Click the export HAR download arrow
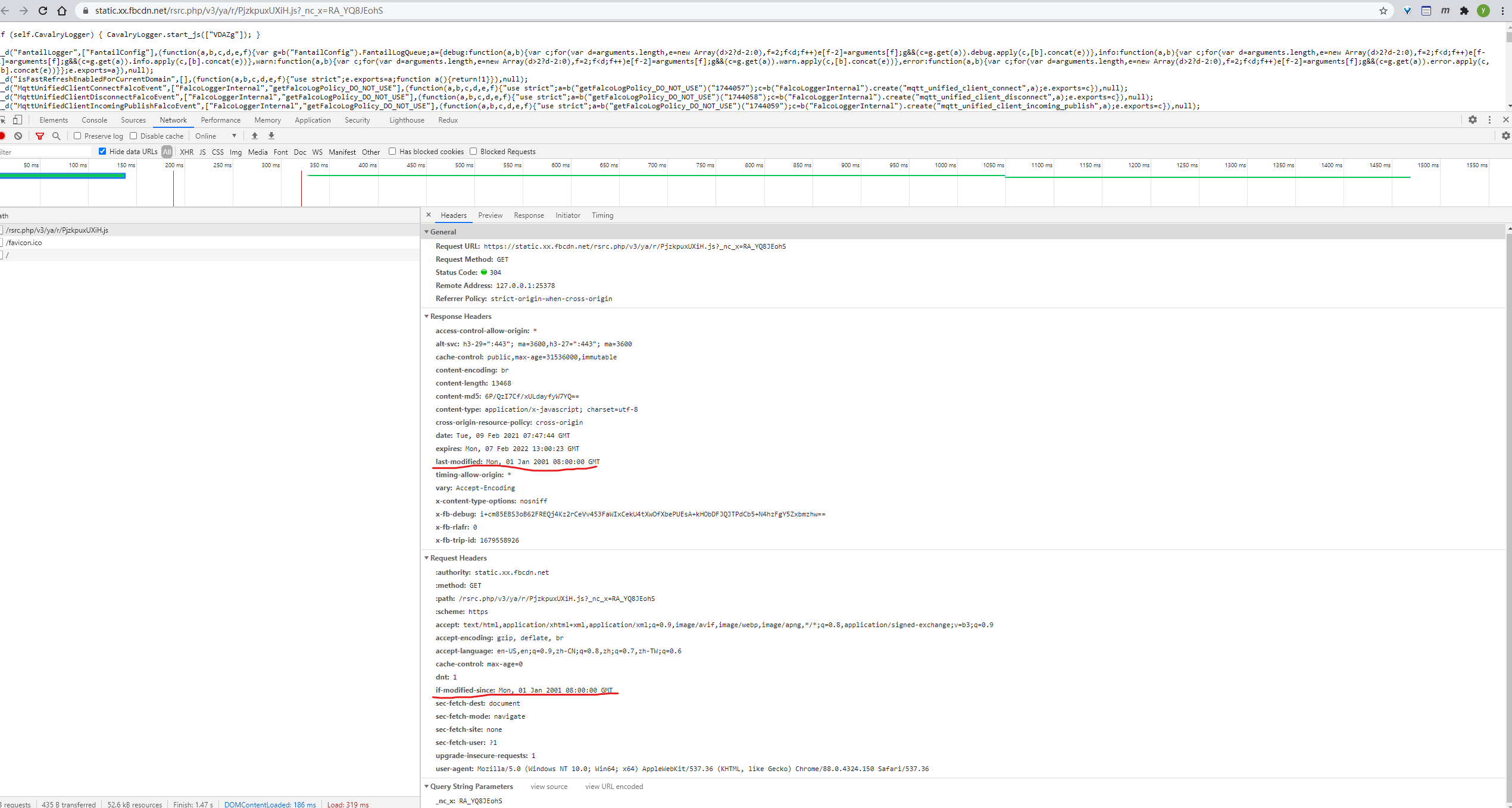Image resolution: width=1512 pixels, height=808 pixels. click(271, 136)
